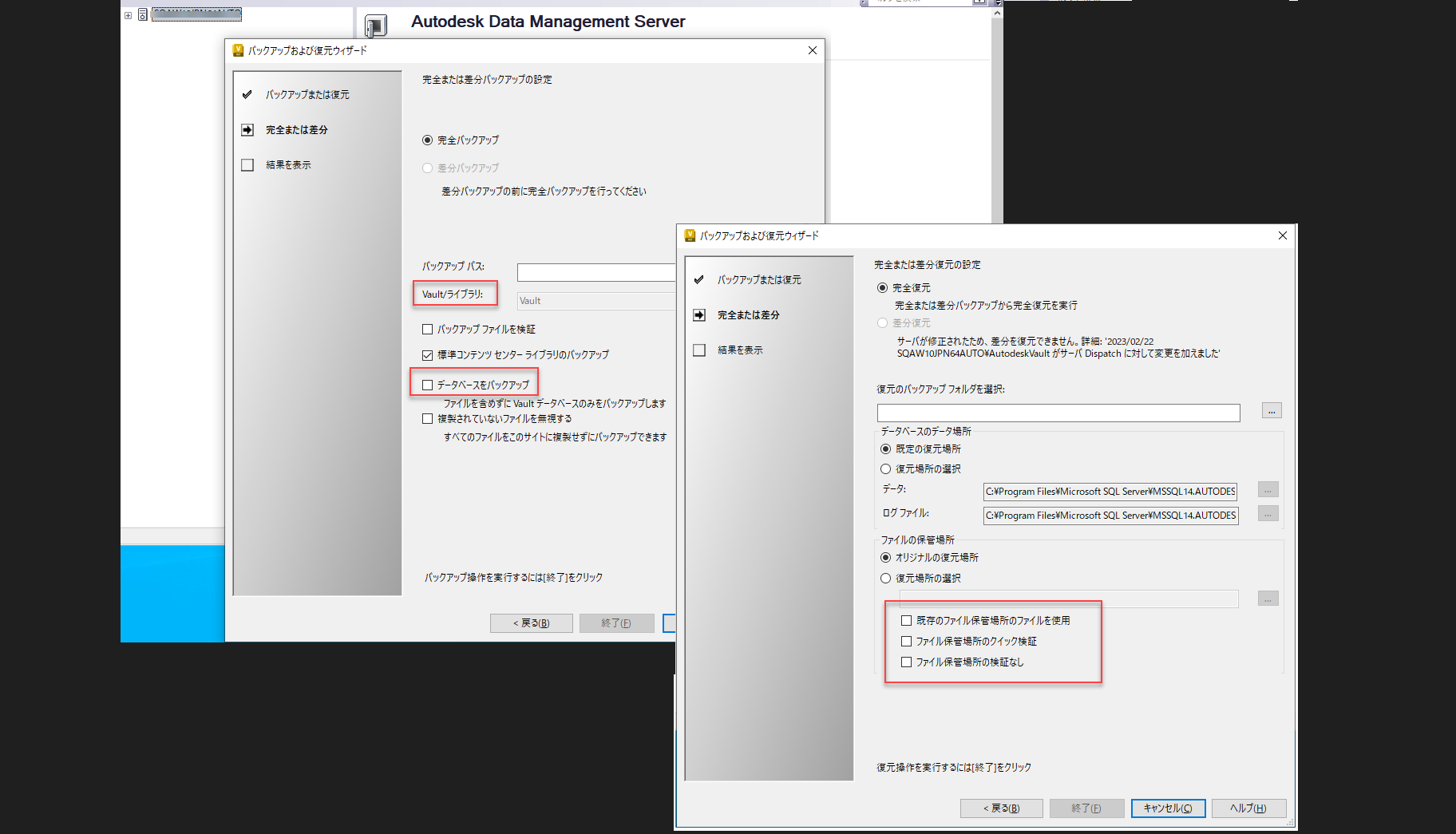The image size is (1456, 834).
Task: Close the restore settings wizard window
Action: coord(1283,235)
